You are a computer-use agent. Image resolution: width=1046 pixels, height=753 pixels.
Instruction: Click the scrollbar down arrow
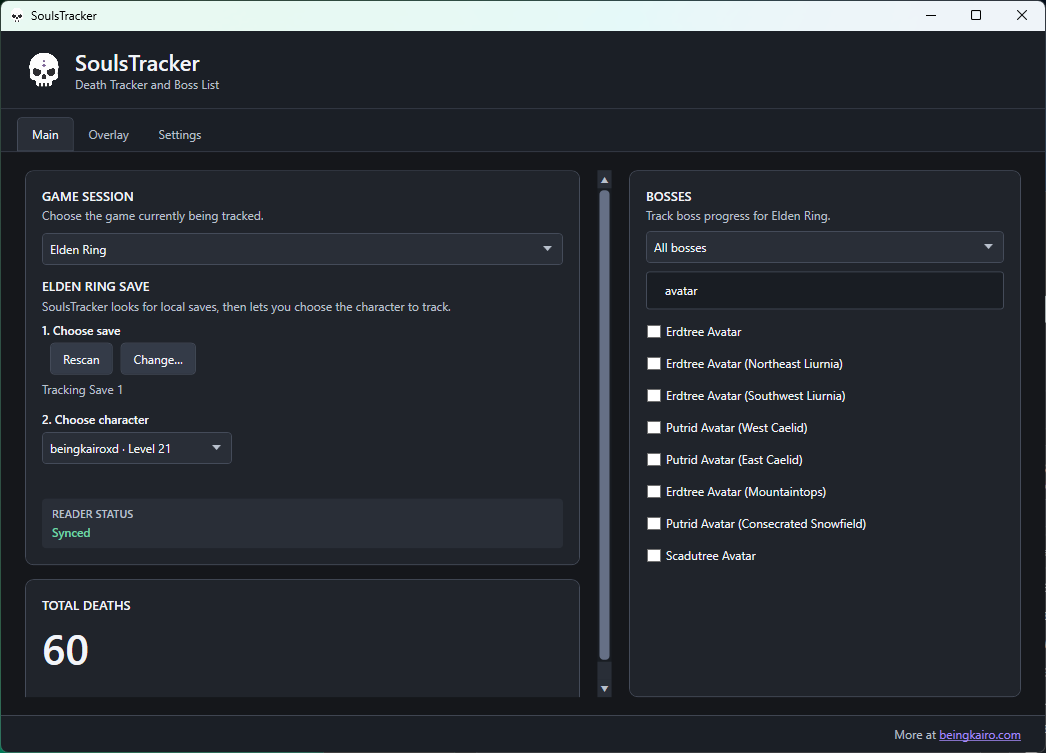click(x=604, y=689)
